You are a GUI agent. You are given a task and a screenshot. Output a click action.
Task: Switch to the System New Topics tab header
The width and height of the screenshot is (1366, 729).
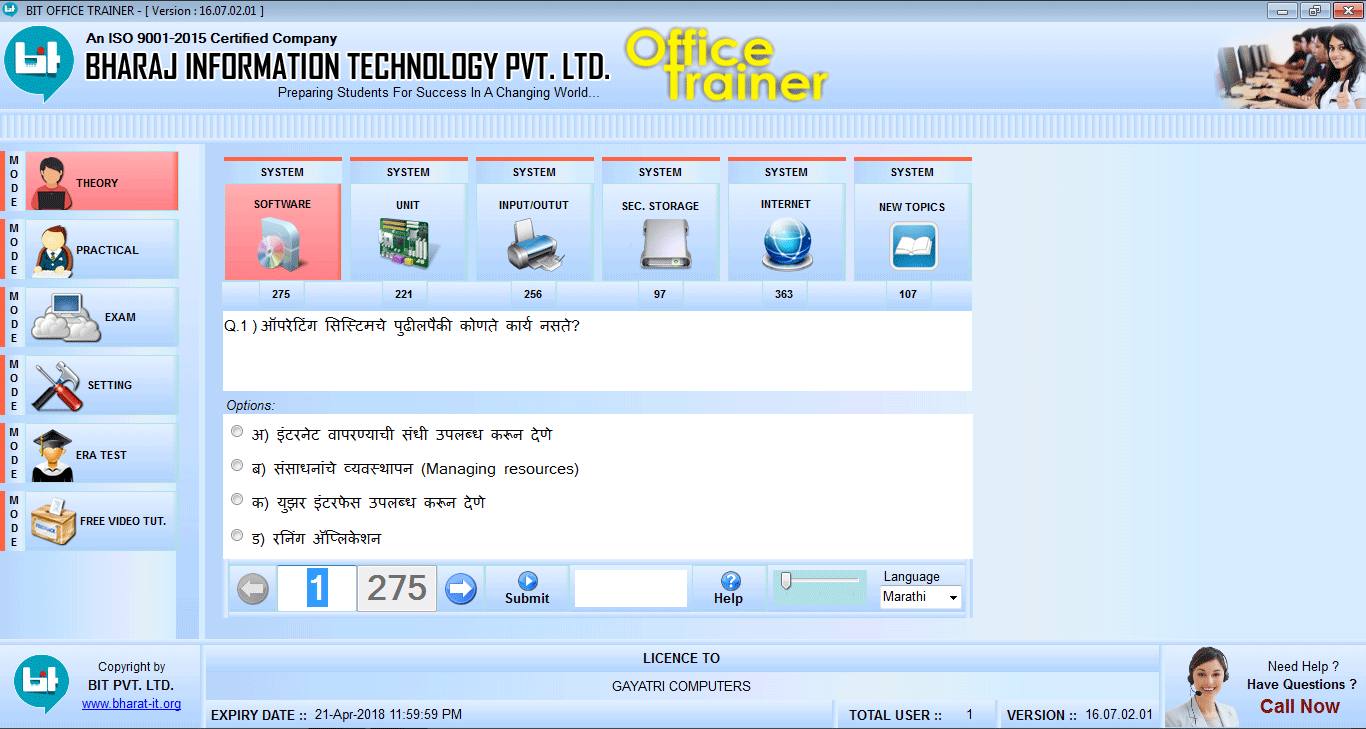pyautogui.click(x=912, y=172)
